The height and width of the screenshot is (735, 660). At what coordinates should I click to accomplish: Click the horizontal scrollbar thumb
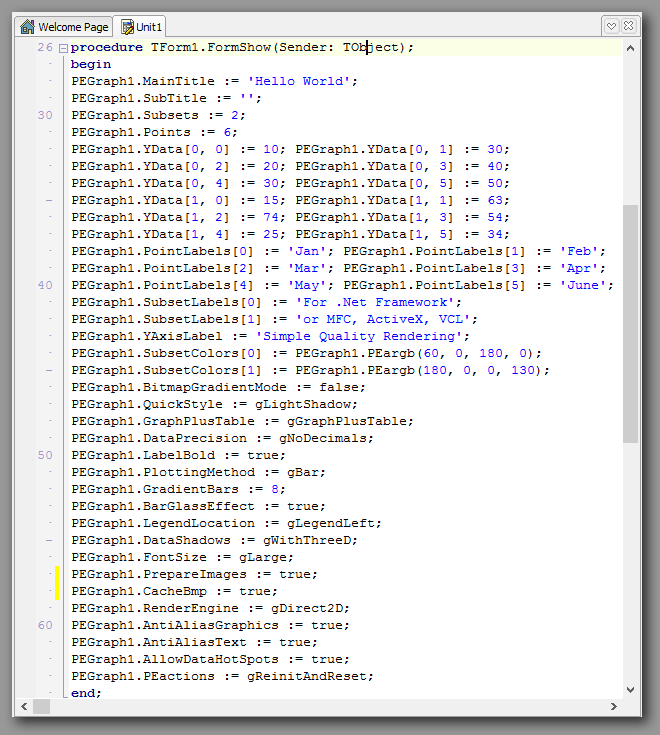coord(41,706)
